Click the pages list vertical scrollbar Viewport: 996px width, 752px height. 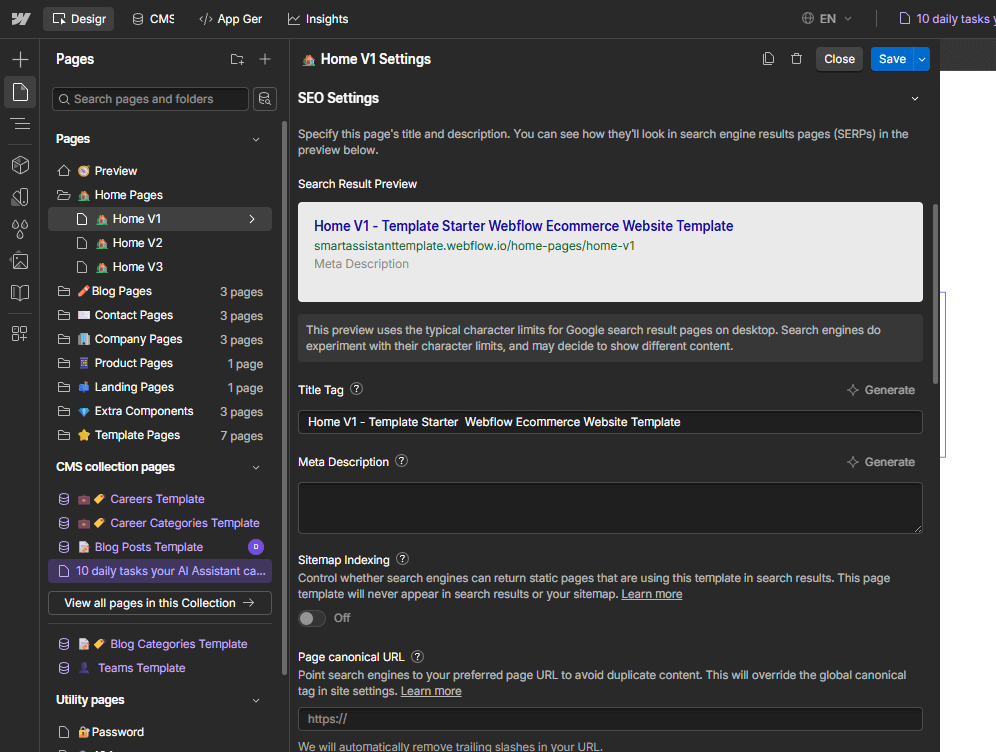(284, 397)
